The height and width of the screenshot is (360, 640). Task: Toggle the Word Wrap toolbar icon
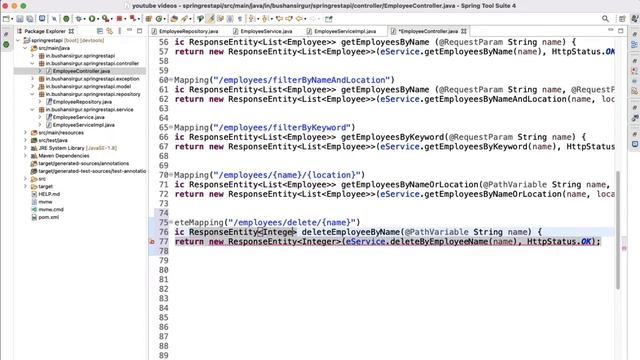click(x=220, y=19)
